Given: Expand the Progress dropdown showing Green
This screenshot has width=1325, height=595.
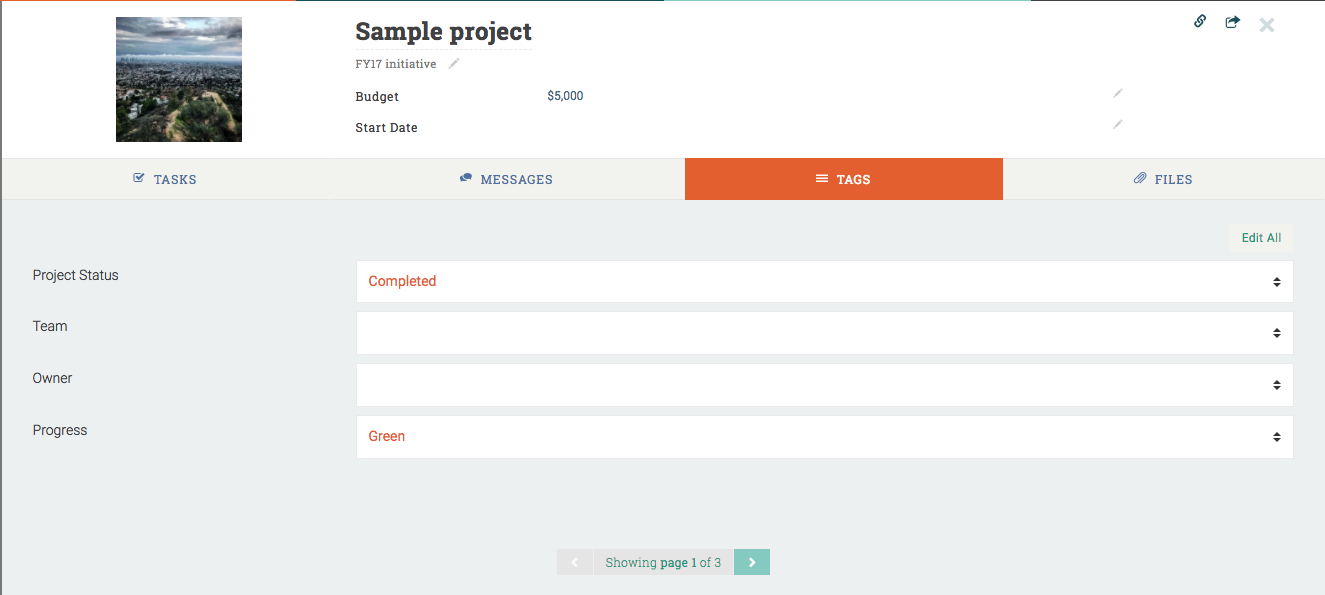Looking at the screenshot, I should click(x=824, y=437).
